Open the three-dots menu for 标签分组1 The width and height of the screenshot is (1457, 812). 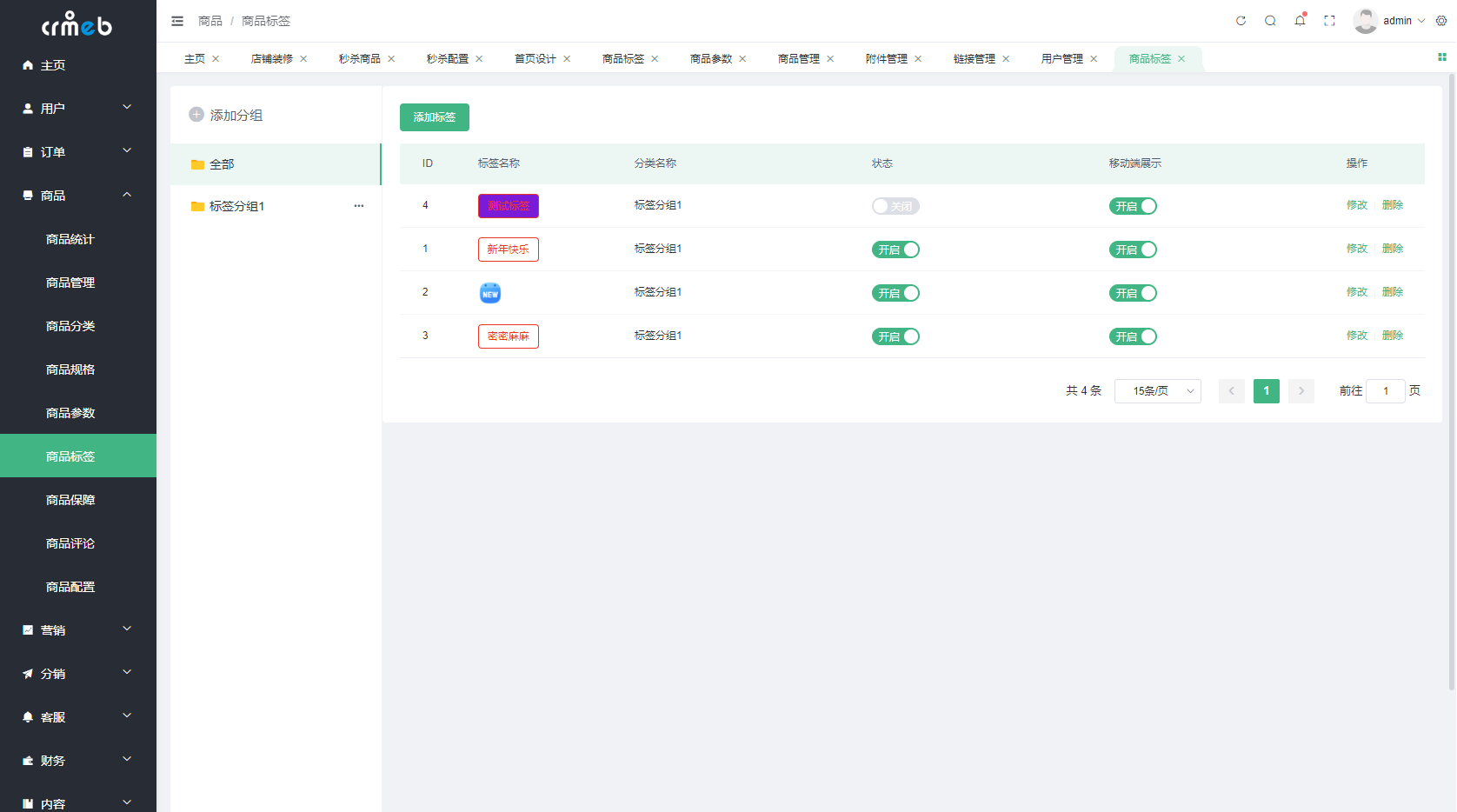pyautogui.click(x=359, y=206)
